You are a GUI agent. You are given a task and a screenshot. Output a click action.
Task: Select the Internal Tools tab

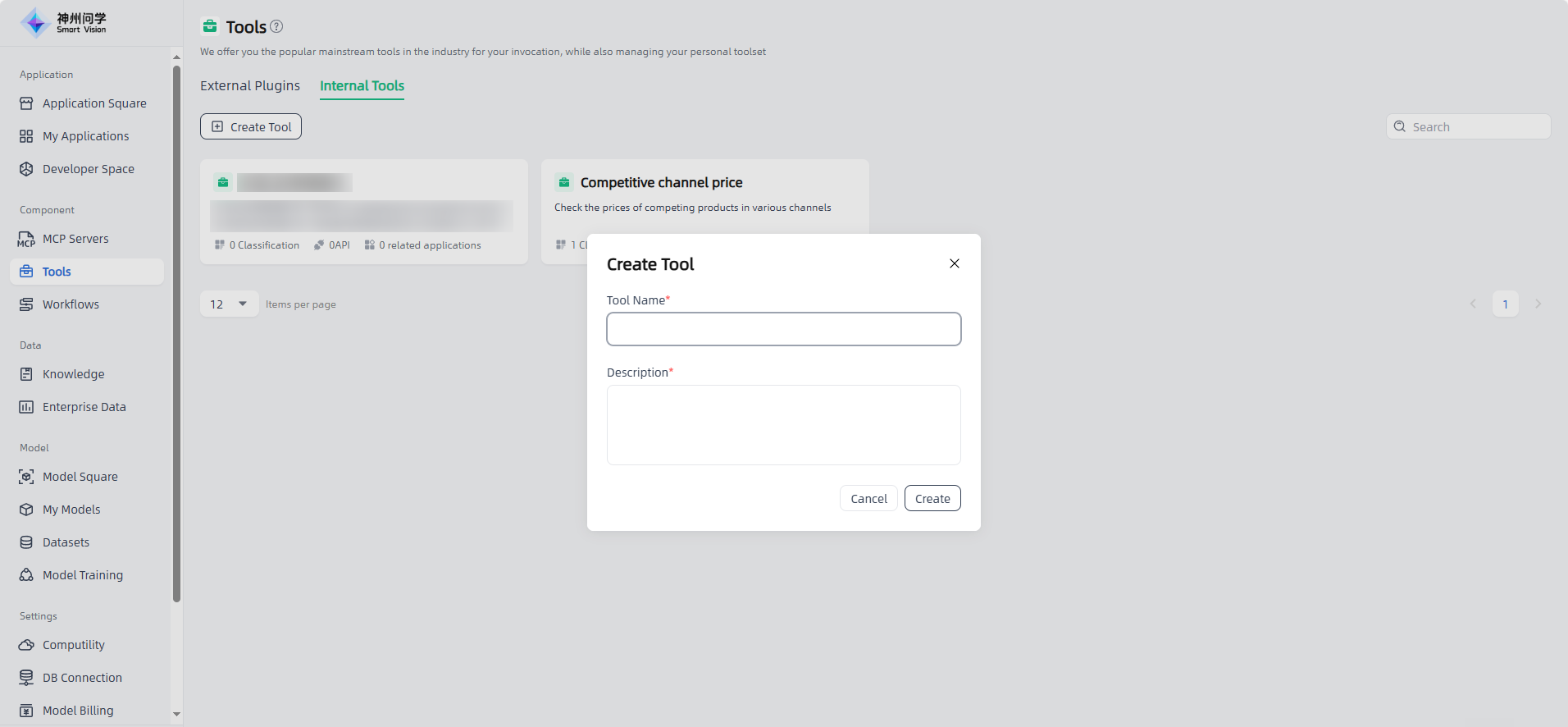coord(362,86)
